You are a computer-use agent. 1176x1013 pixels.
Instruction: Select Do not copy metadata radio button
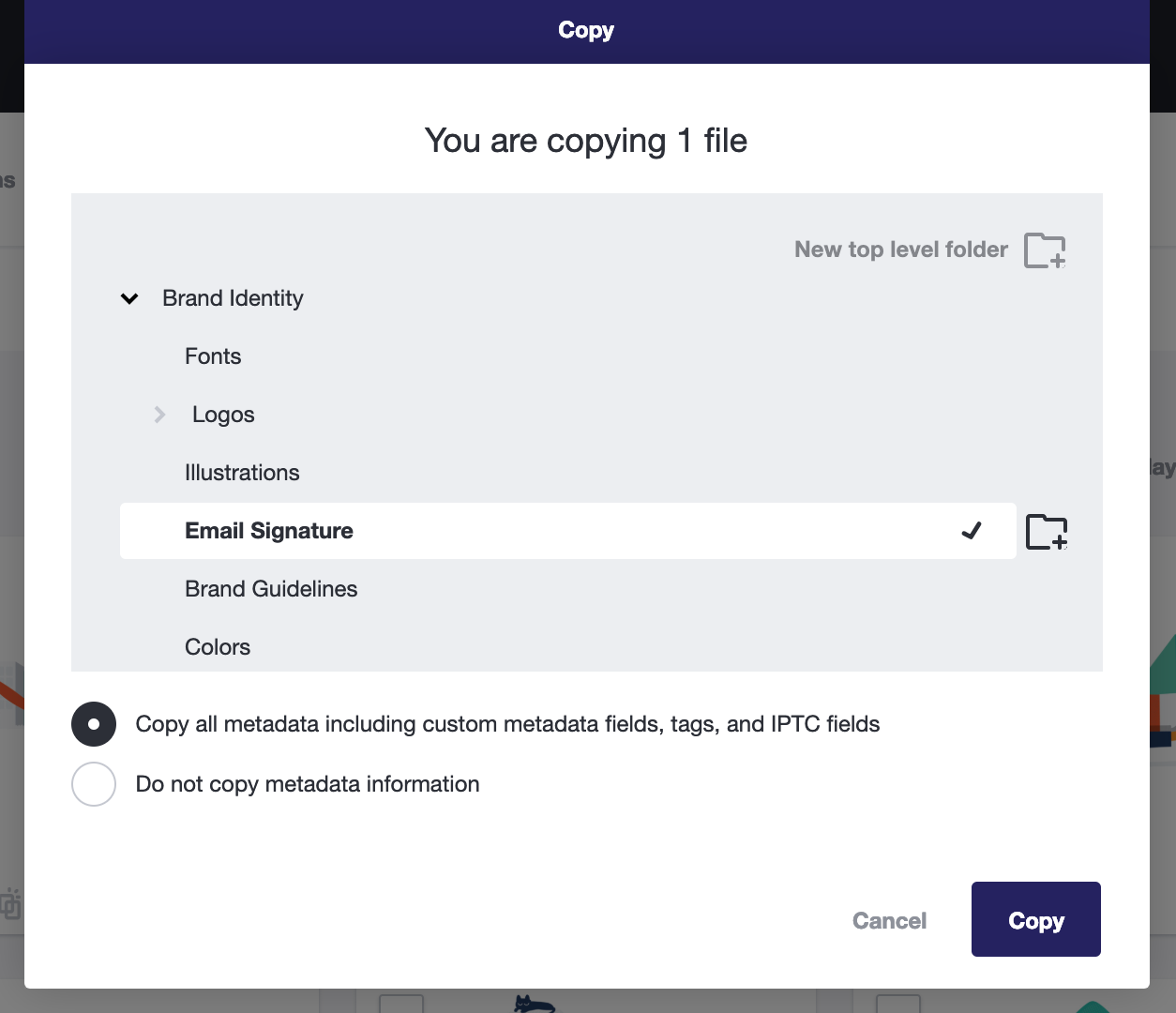click(x=94, y=784)
